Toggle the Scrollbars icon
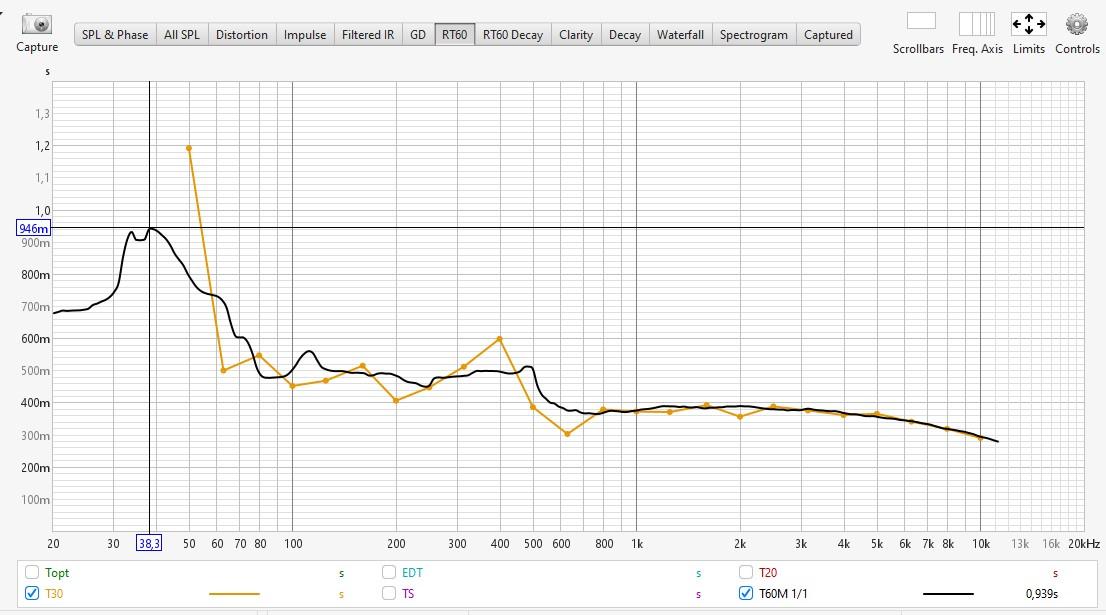The width and height of the screenshot is (1106, 615). [920, 22]
